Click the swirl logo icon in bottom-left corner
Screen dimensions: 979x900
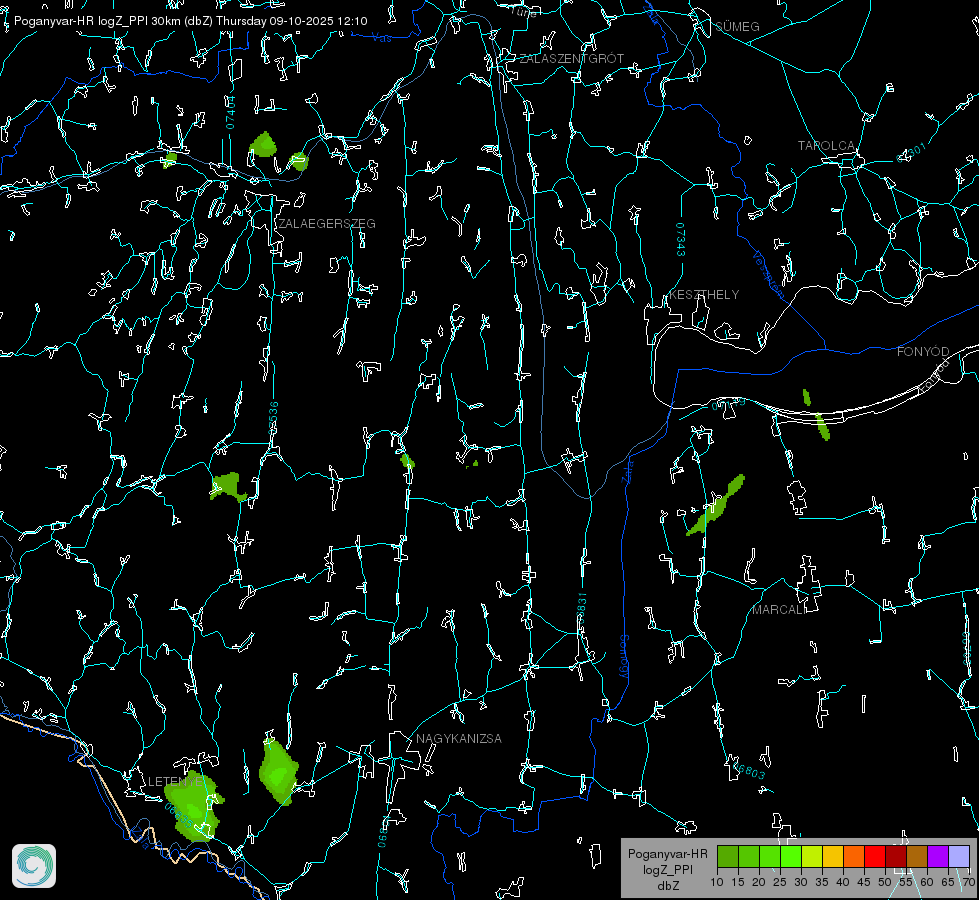tap(34, 866)
